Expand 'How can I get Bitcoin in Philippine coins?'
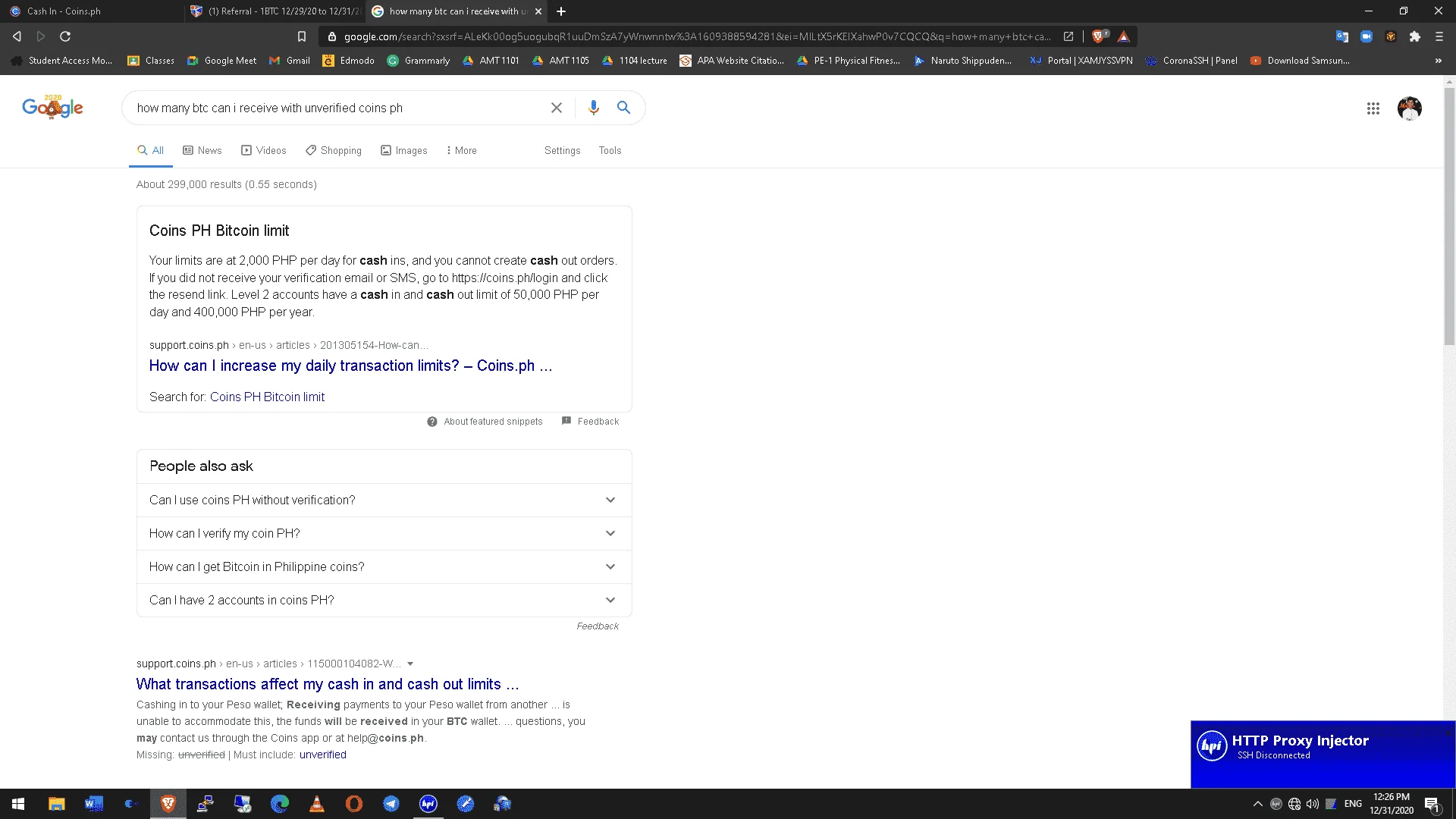Viewport: 1456px width, 819px height. coord(384,566)
